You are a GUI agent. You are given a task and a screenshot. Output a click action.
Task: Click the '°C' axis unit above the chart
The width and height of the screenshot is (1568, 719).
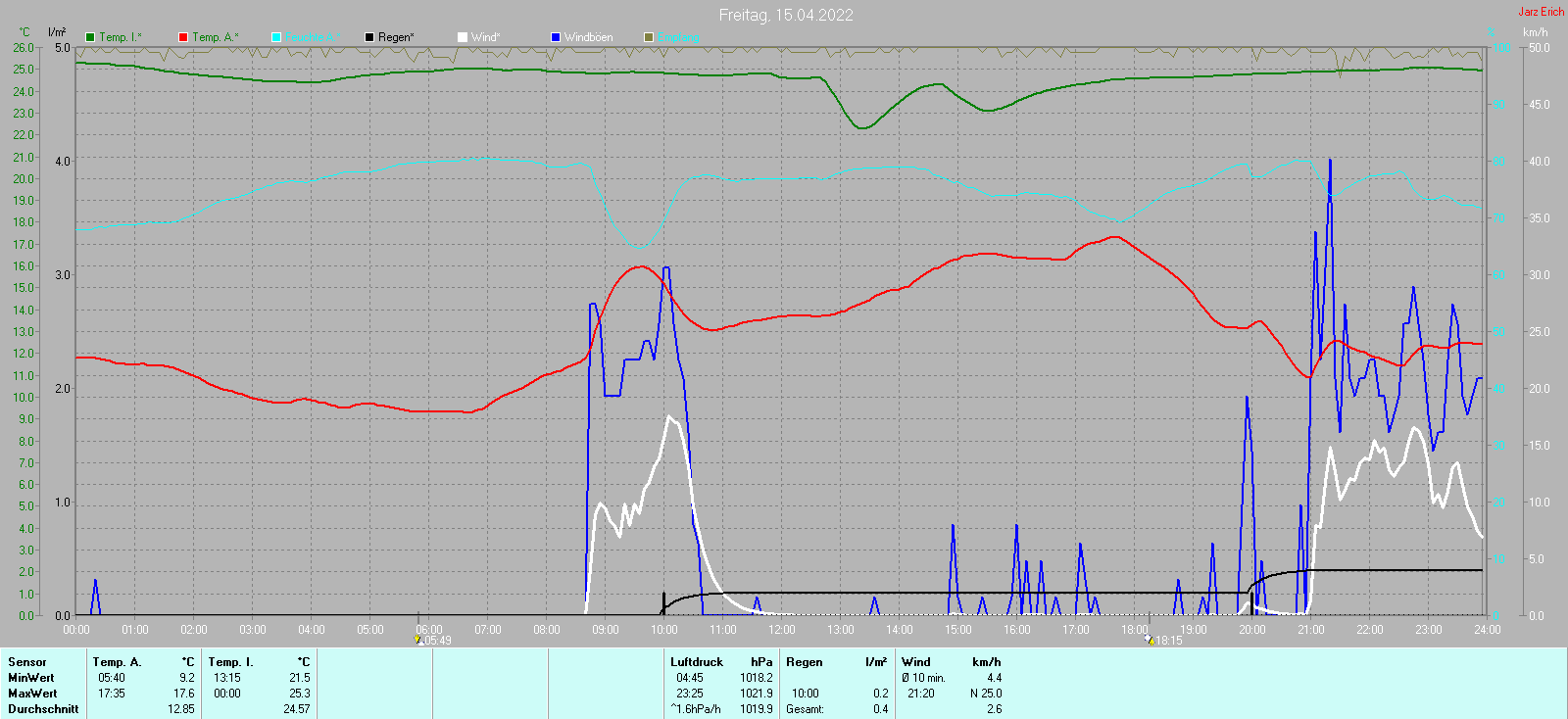(x=24, y=32)
